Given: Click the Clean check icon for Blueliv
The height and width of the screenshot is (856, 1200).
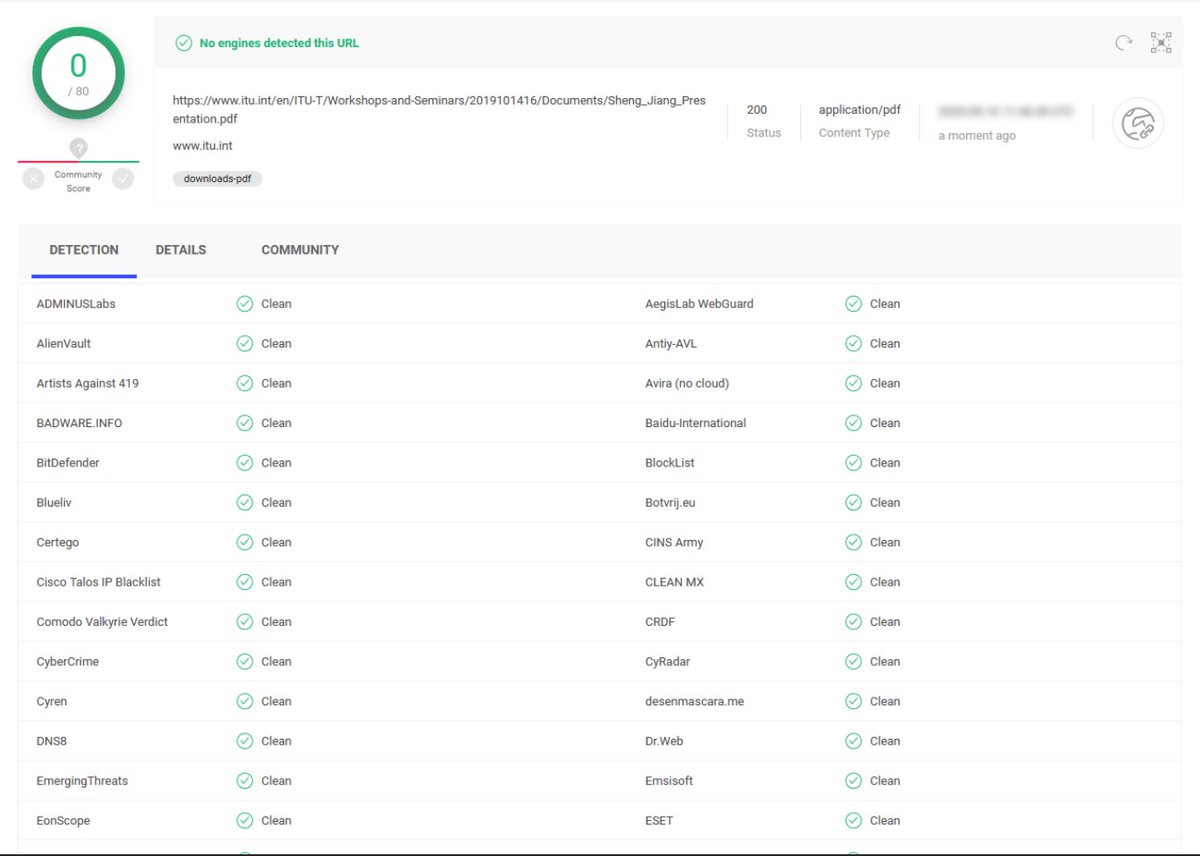Looking at the screenshot, I should pyautogui.click(x=244, y=503).
